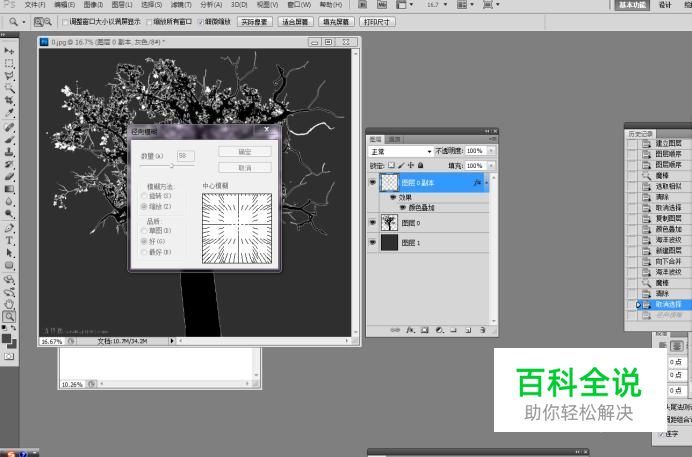Select Spin blur method radio button
Viewport: 692px width, 457px height.
click(144, 196)
